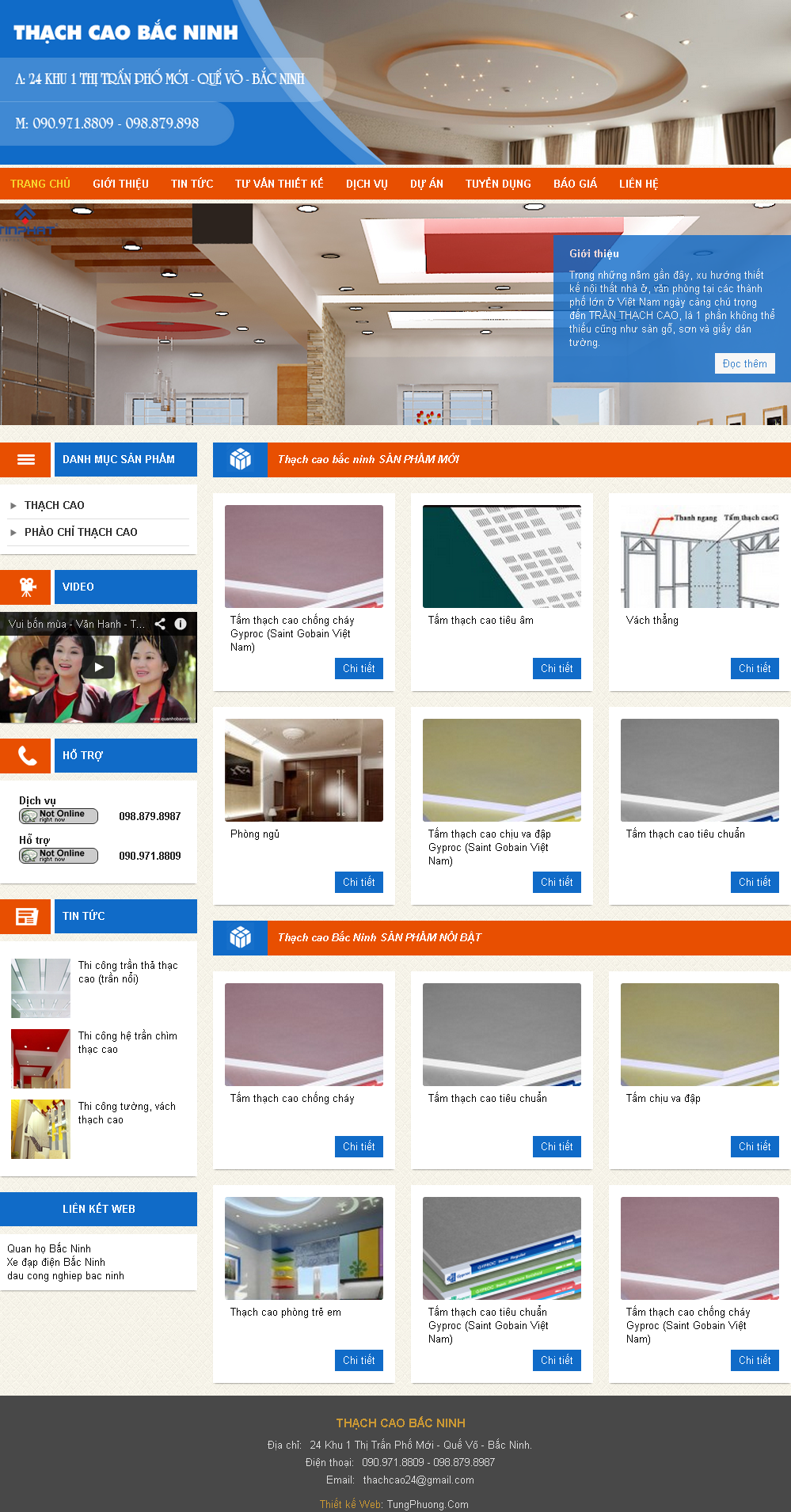Screen dimensions: 791x1512
Task: Open the Báo Giá menu item
Action: (x=575, y=184)
